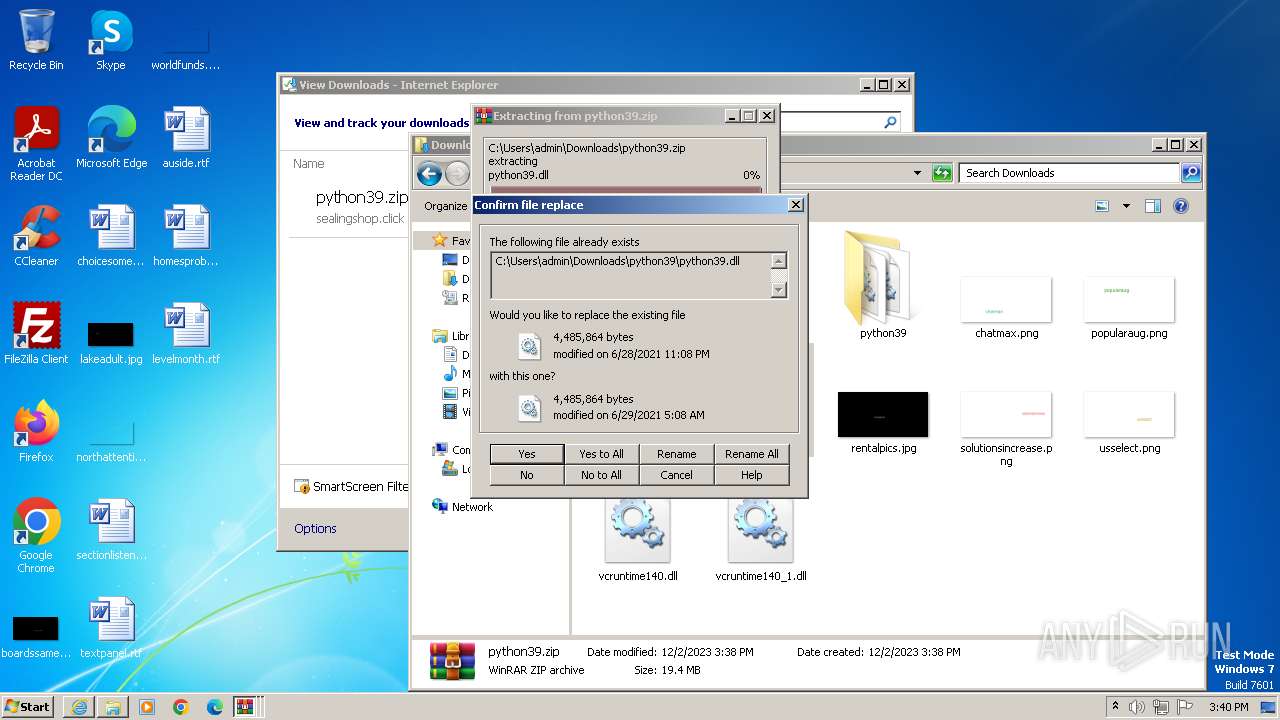Image resolution: width=1280 pixels, height=720 pixels.
Task: Open Help in file replace dialog
Action: coord(752,475)
